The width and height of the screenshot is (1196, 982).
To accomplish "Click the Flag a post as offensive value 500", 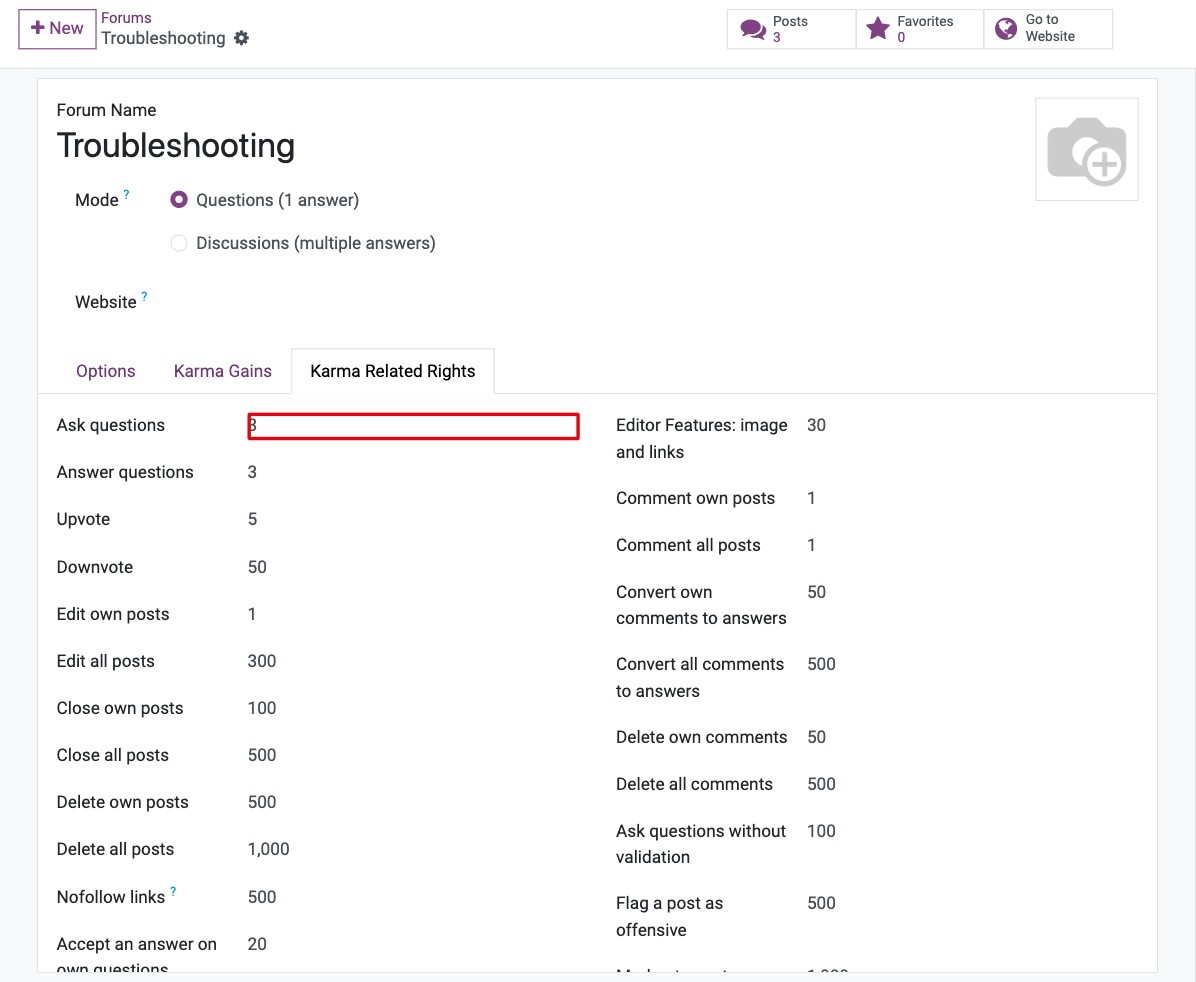I will pos(821,903).
